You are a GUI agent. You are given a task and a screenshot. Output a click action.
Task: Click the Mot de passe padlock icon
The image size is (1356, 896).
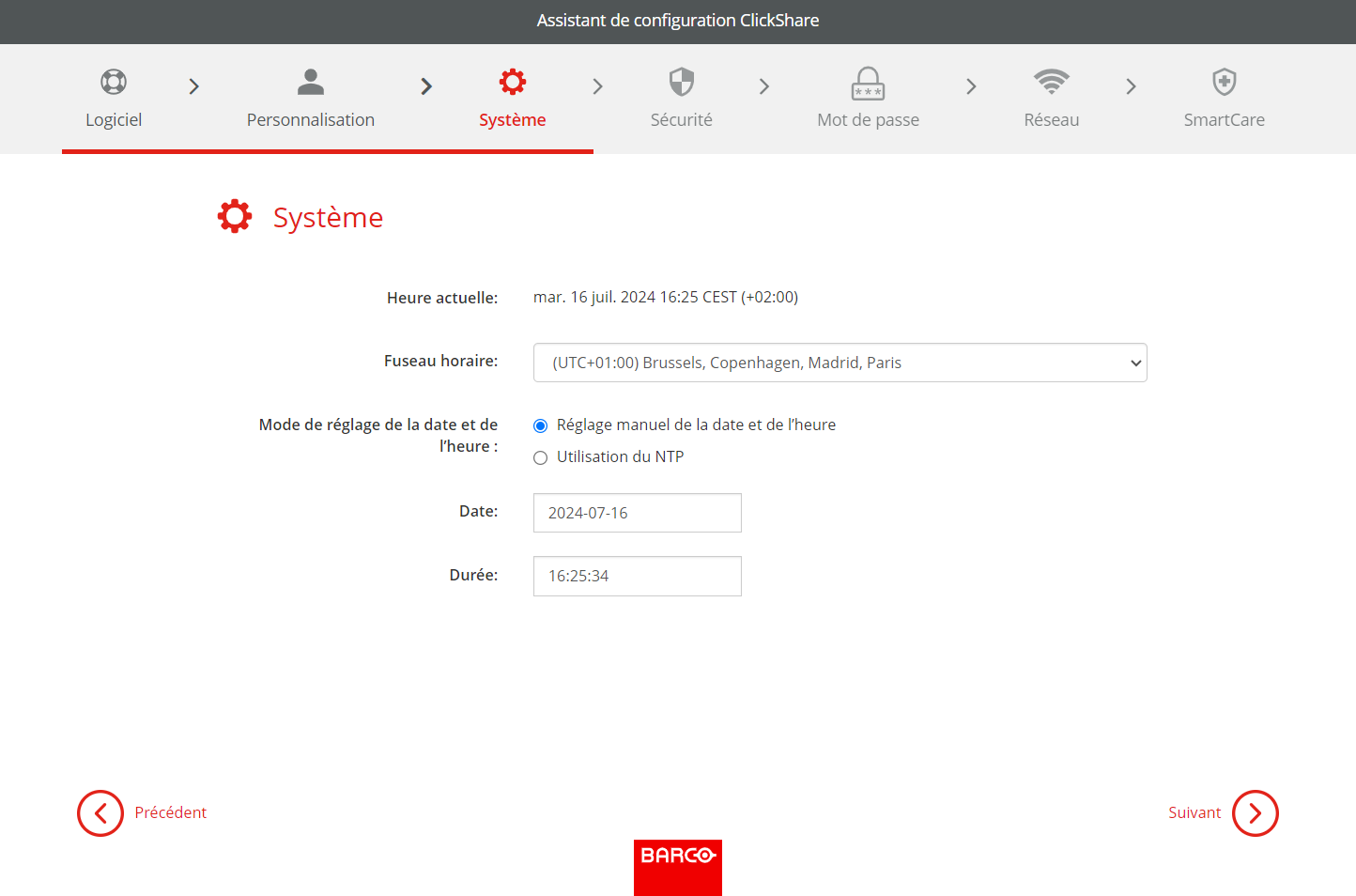click(868, 83)
